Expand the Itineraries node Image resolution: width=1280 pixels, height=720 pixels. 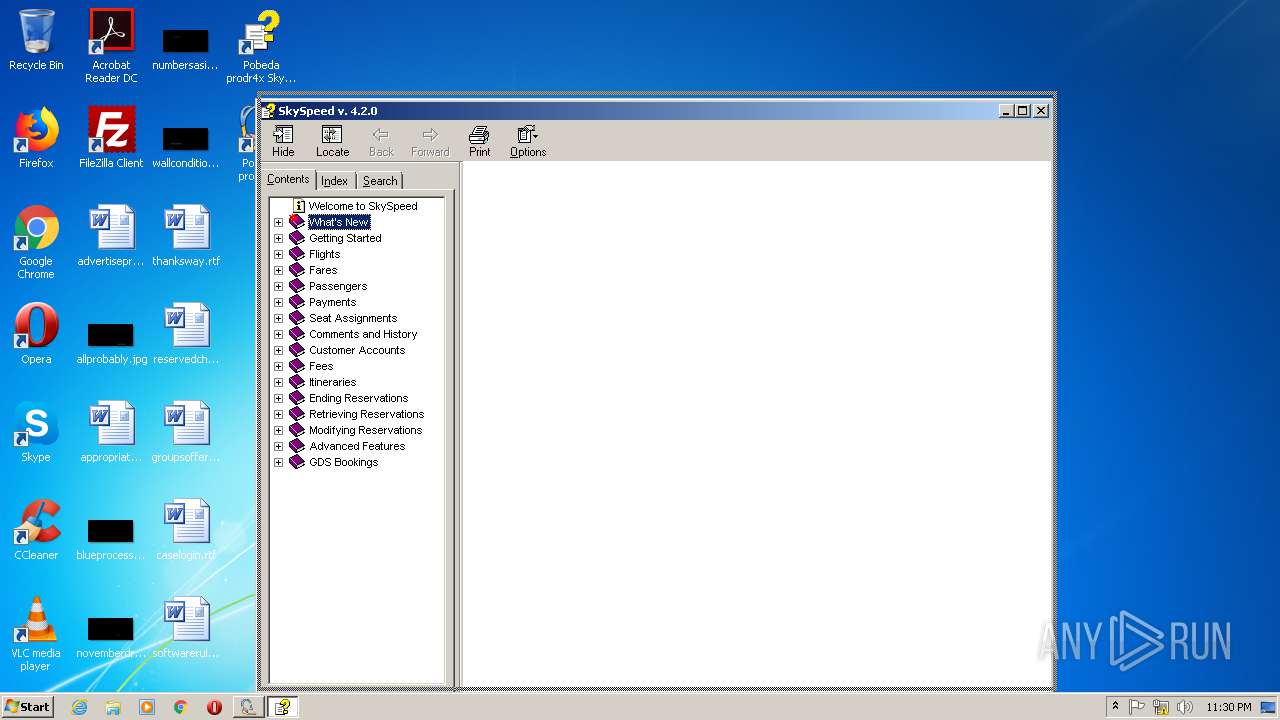279,382
